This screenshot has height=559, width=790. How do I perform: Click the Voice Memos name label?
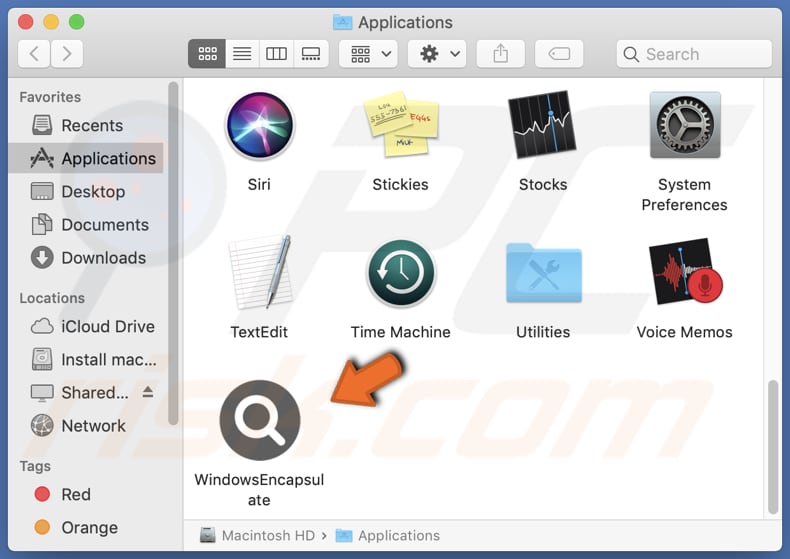(x=684, y=332)
